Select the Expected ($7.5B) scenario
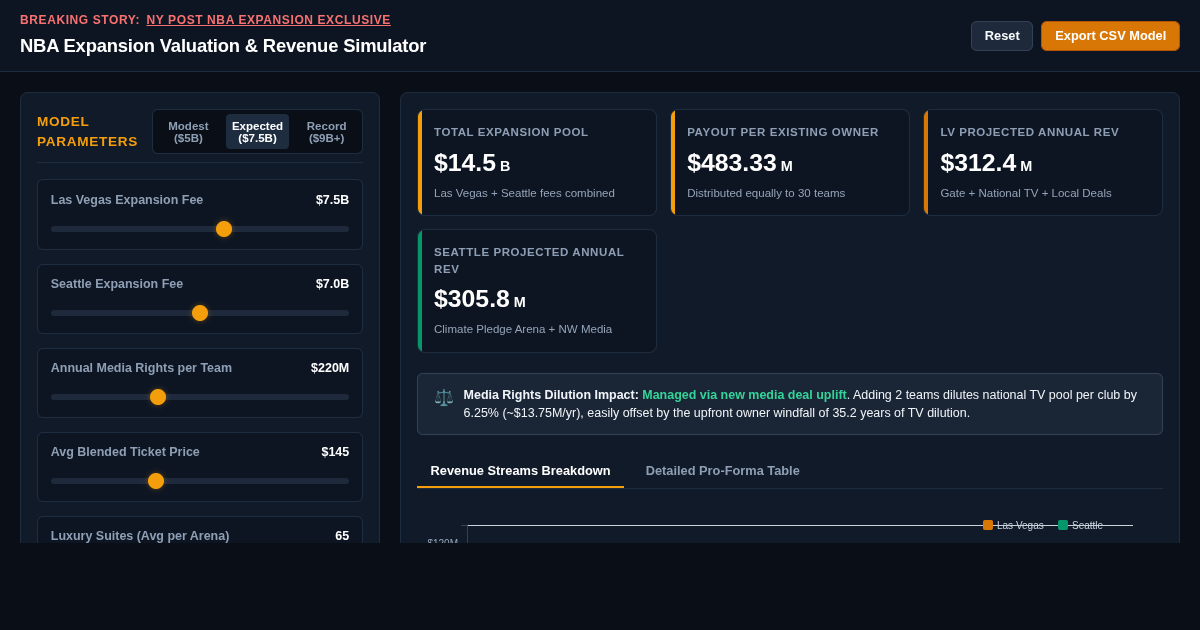This screenshot has height=630, width=1200. point(257,132)
